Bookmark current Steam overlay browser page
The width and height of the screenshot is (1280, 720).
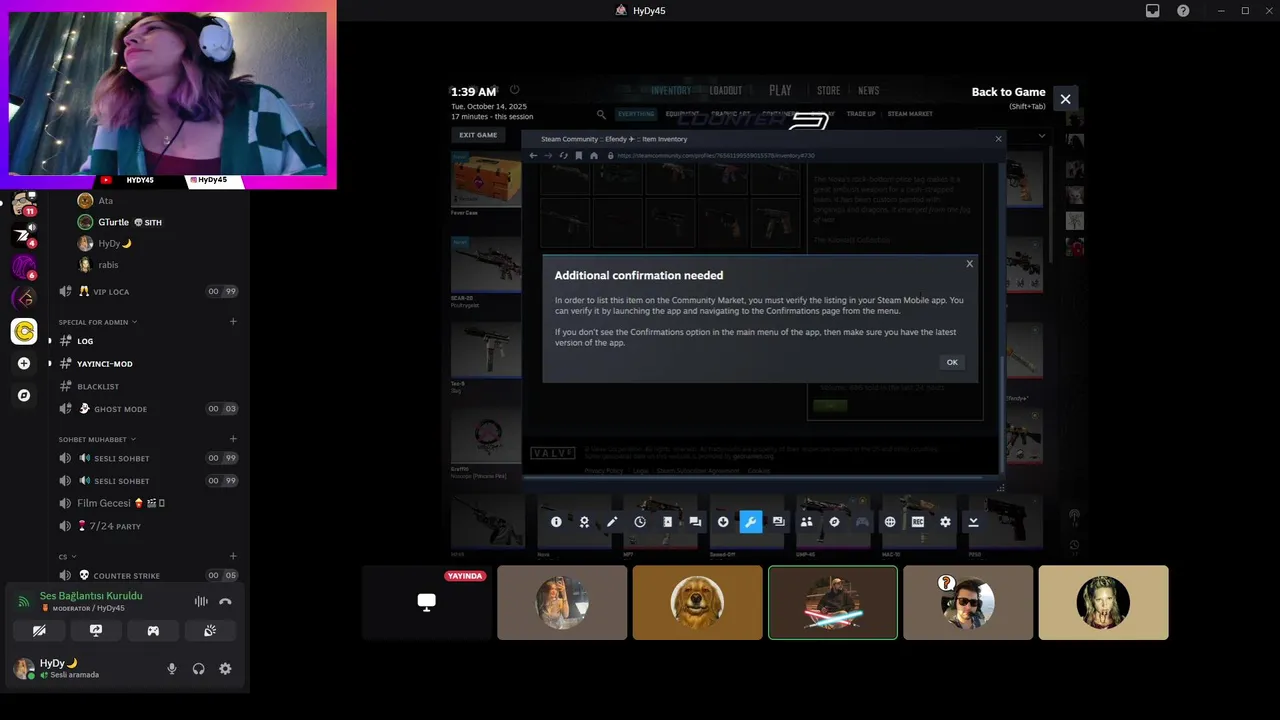click(x=578, y=155)
